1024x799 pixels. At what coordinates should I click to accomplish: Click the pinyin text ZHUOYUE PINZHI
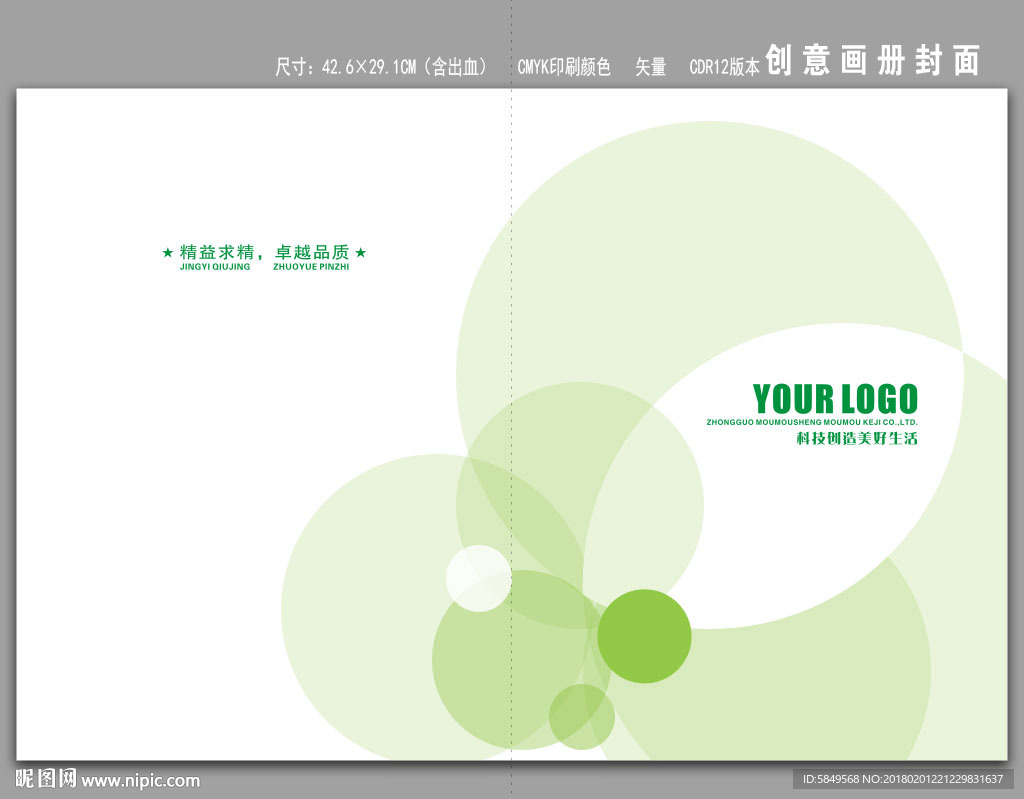click(311, 267)
